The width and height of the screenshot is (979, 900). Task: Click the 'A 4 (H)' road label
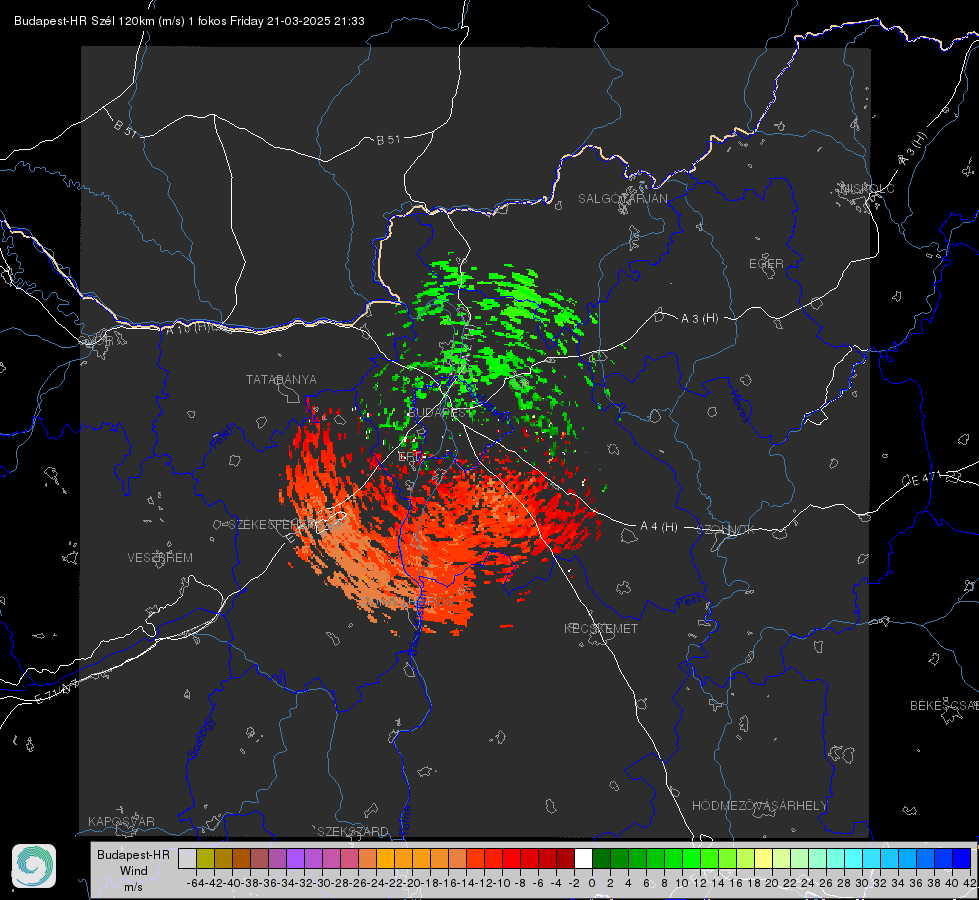click(x=659, y=527)
